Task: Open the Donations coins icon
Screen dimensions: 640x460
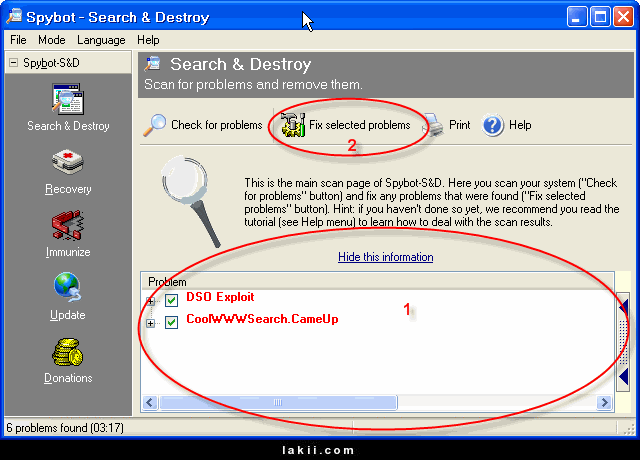Action: pos(68,352)
